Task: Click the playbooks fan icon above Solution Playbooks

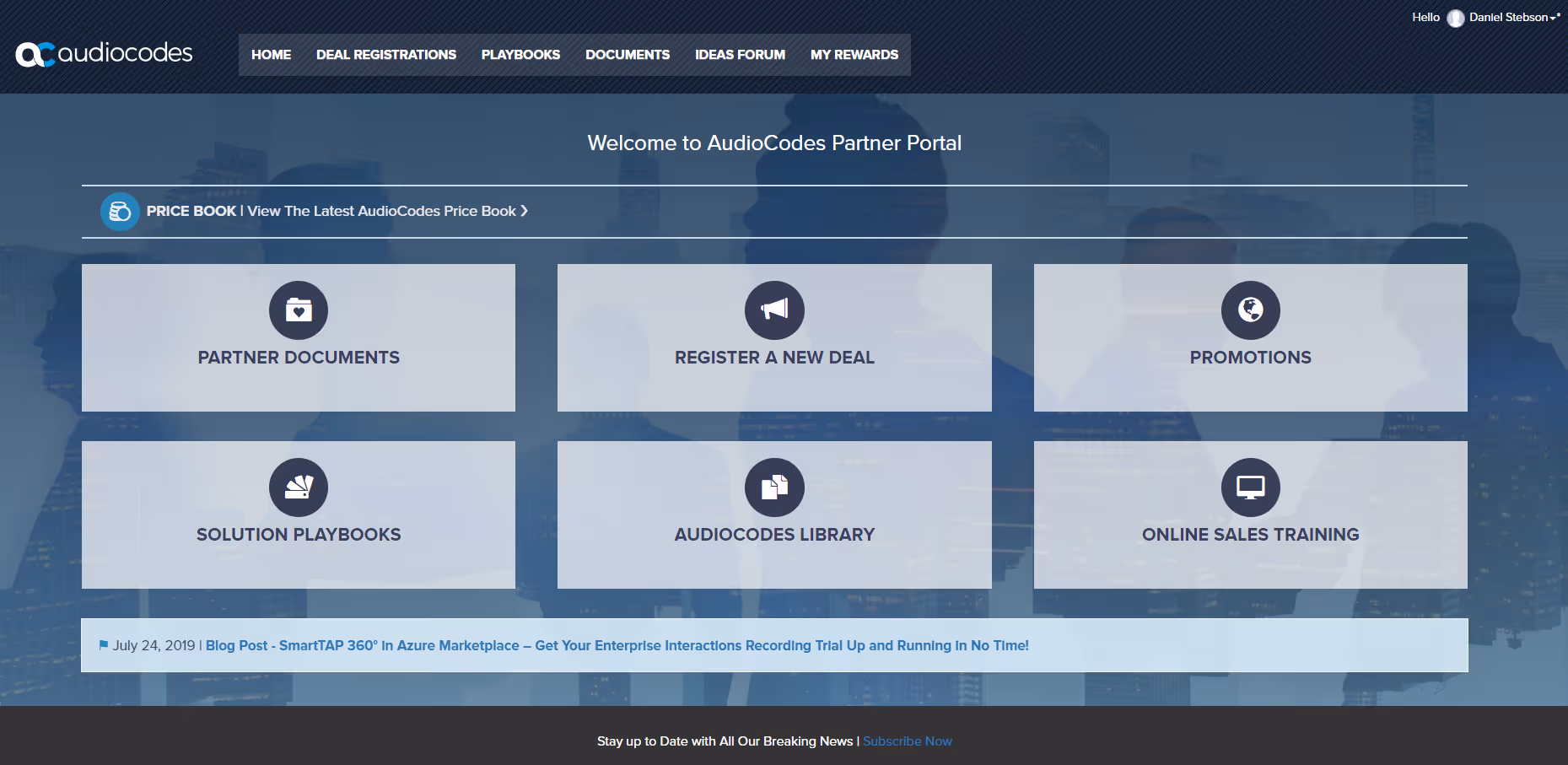Action: (x=298, y=487)
